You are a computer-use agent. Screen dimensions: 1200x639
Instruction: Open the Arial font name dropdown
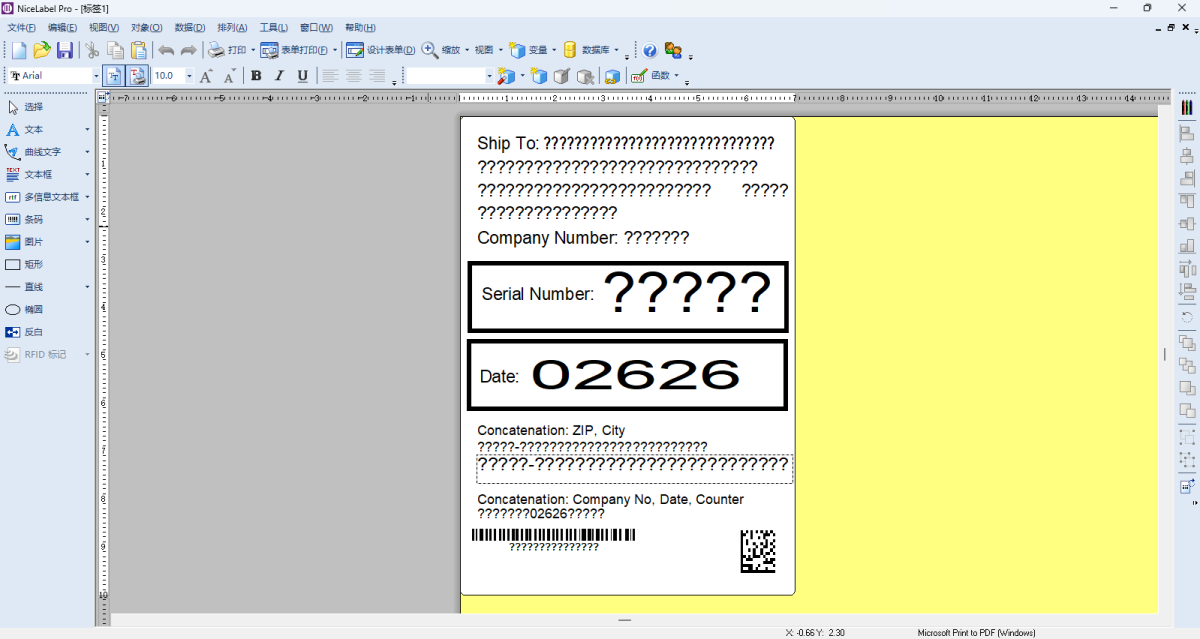[x=96, y=76]
